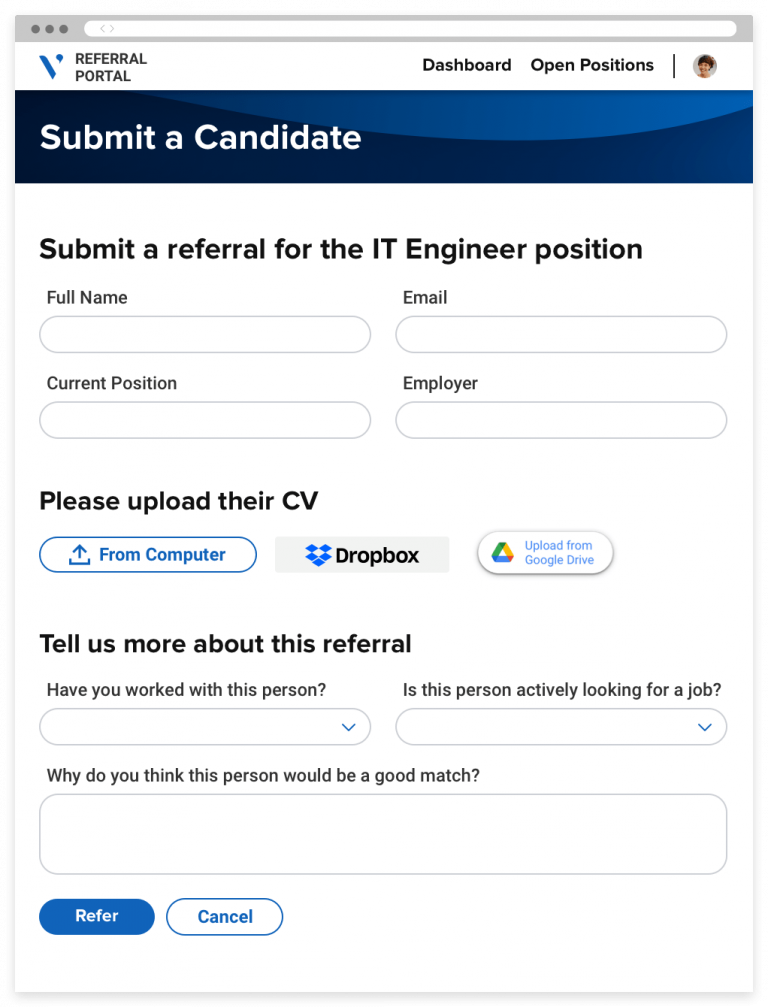Select the Google Drive triangle icon
Viewport: 768px width, 1007px height.
tap(501, 552)
